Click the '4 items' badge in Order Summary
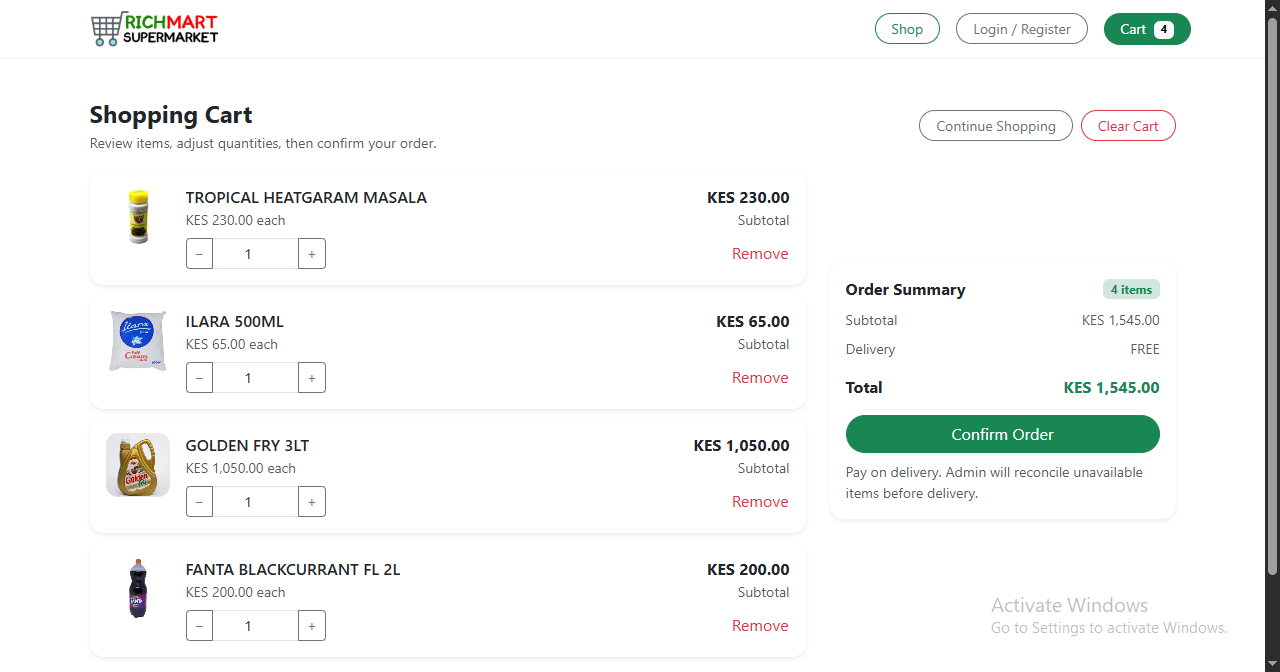 1131,290
